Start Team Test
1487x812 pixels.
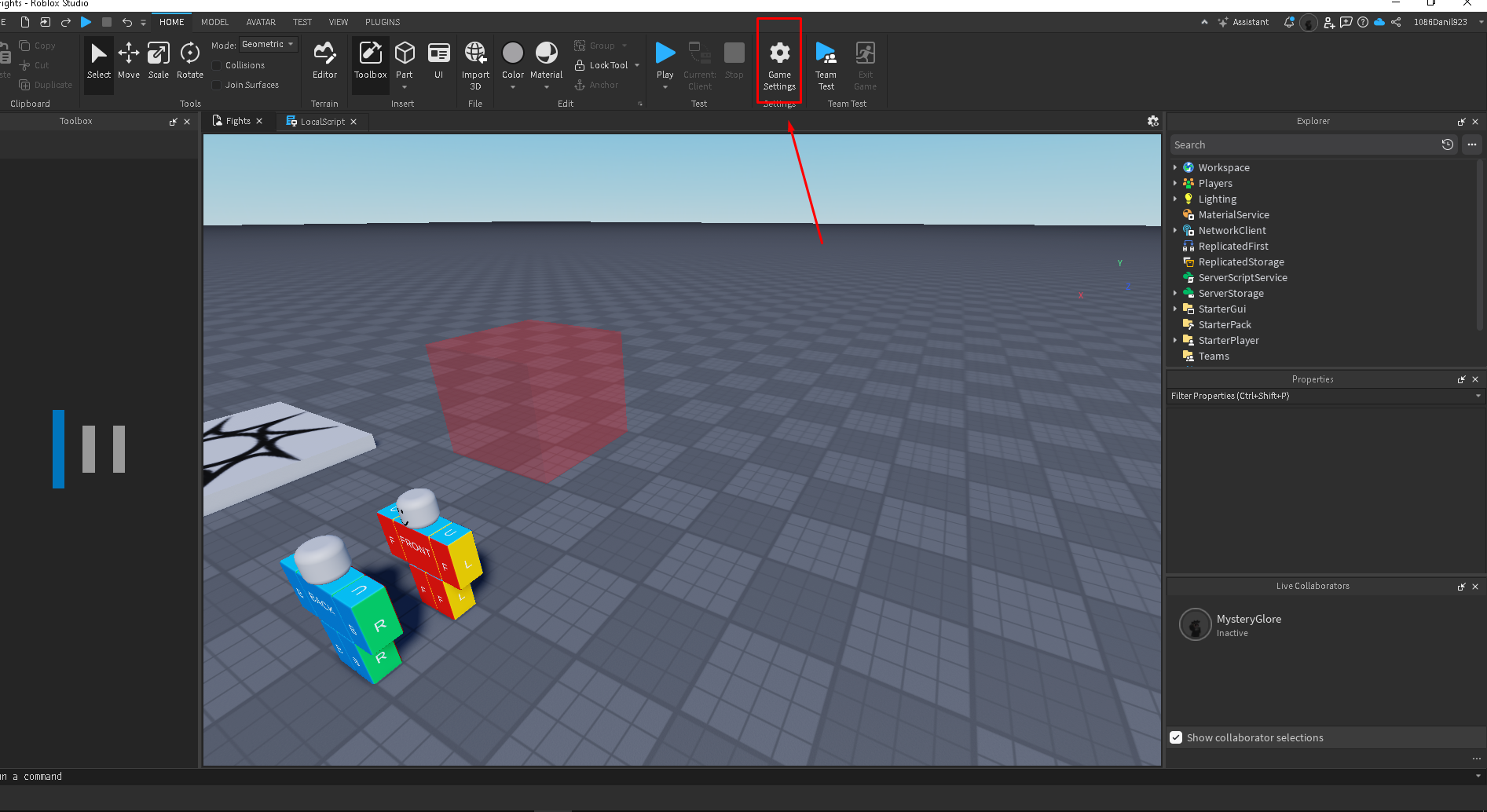click(x=826, y=62)
